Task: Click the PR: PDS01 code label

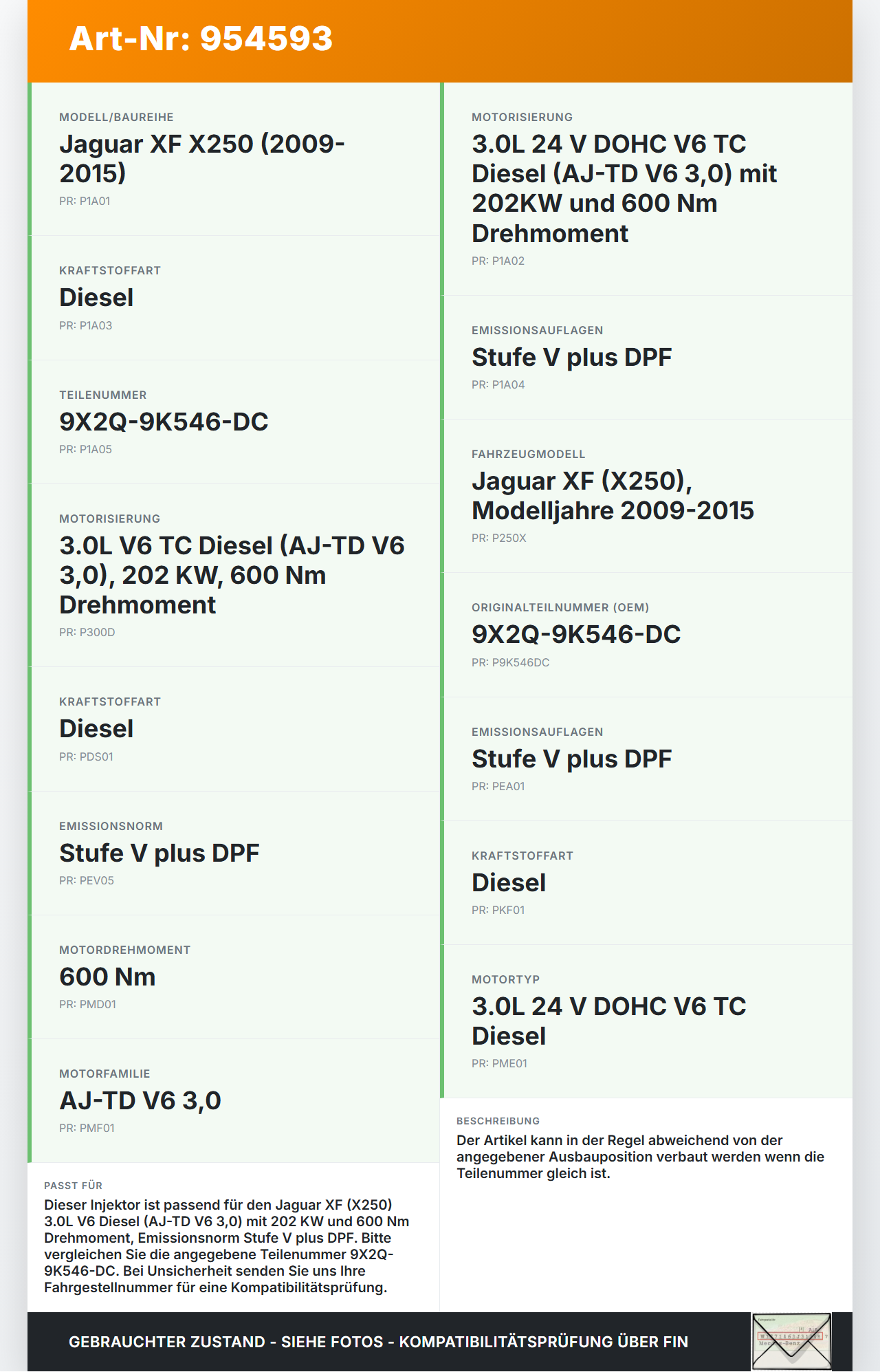Action: (x=86, y=756)
